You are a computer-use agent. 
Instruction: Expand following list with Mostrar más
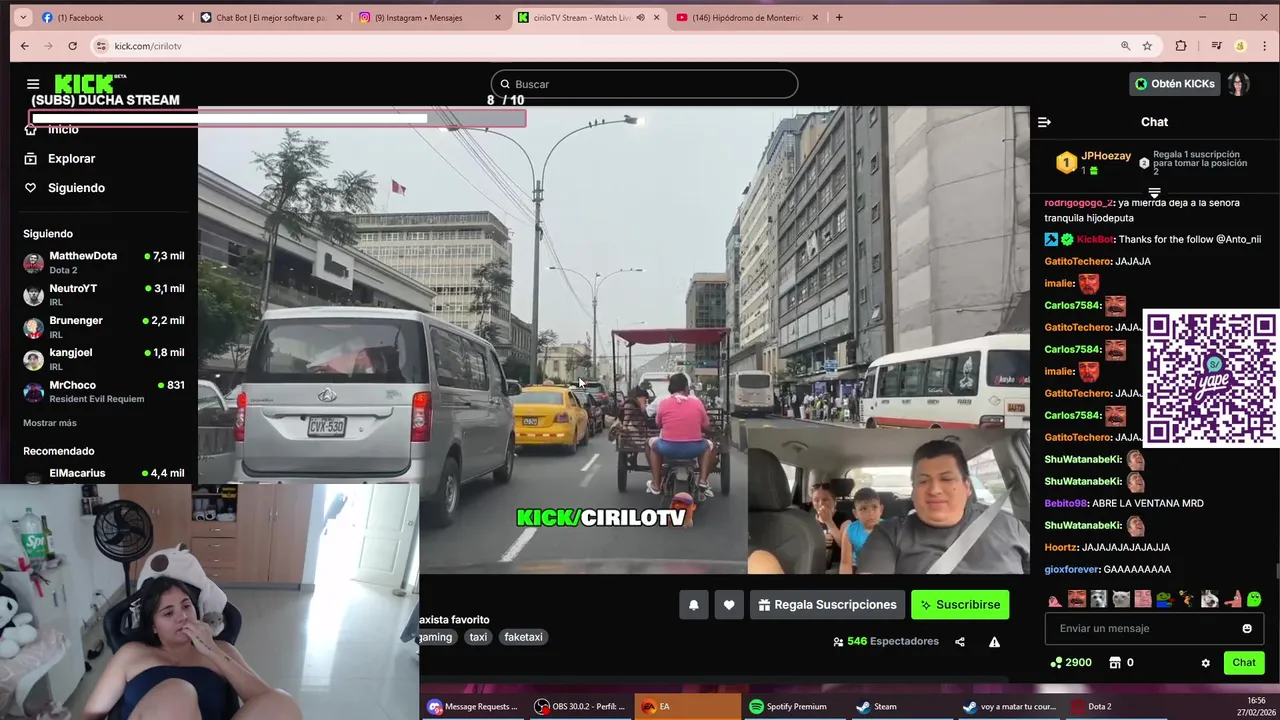point(50,423)
